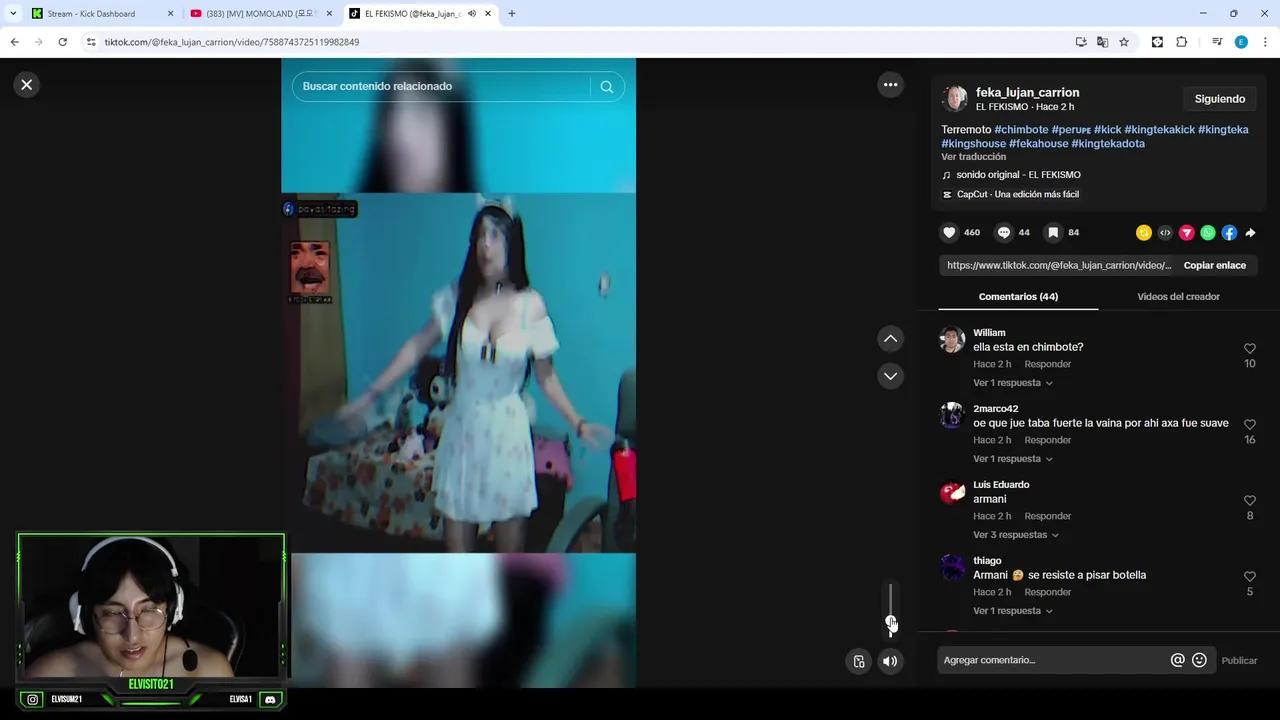This screenshot has height=720, width=1280.
Task: Expand Ver 1 respuesta under 2marco42
Action: pyautogui.click(x=1012, y=459)
